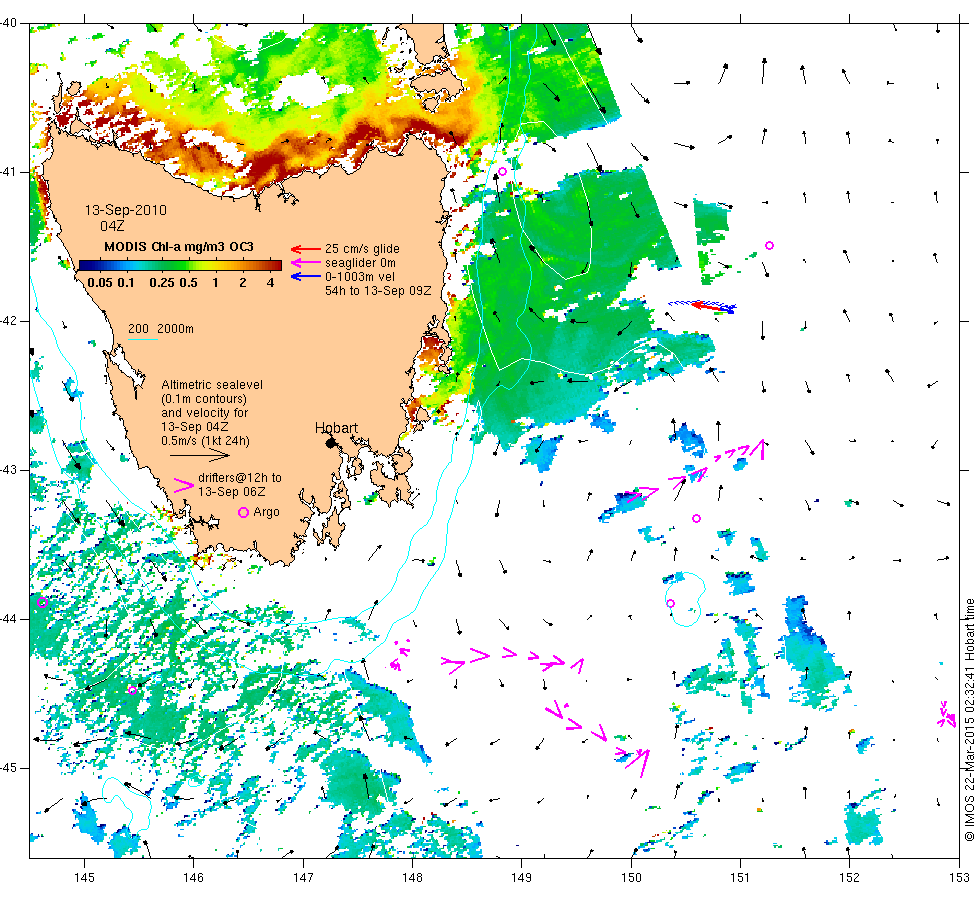Image resolution: width=980 pixels, height=900 pixels.
Task: Click the seaglider track near 42S 150.7E
Action: tap(702, 306)
